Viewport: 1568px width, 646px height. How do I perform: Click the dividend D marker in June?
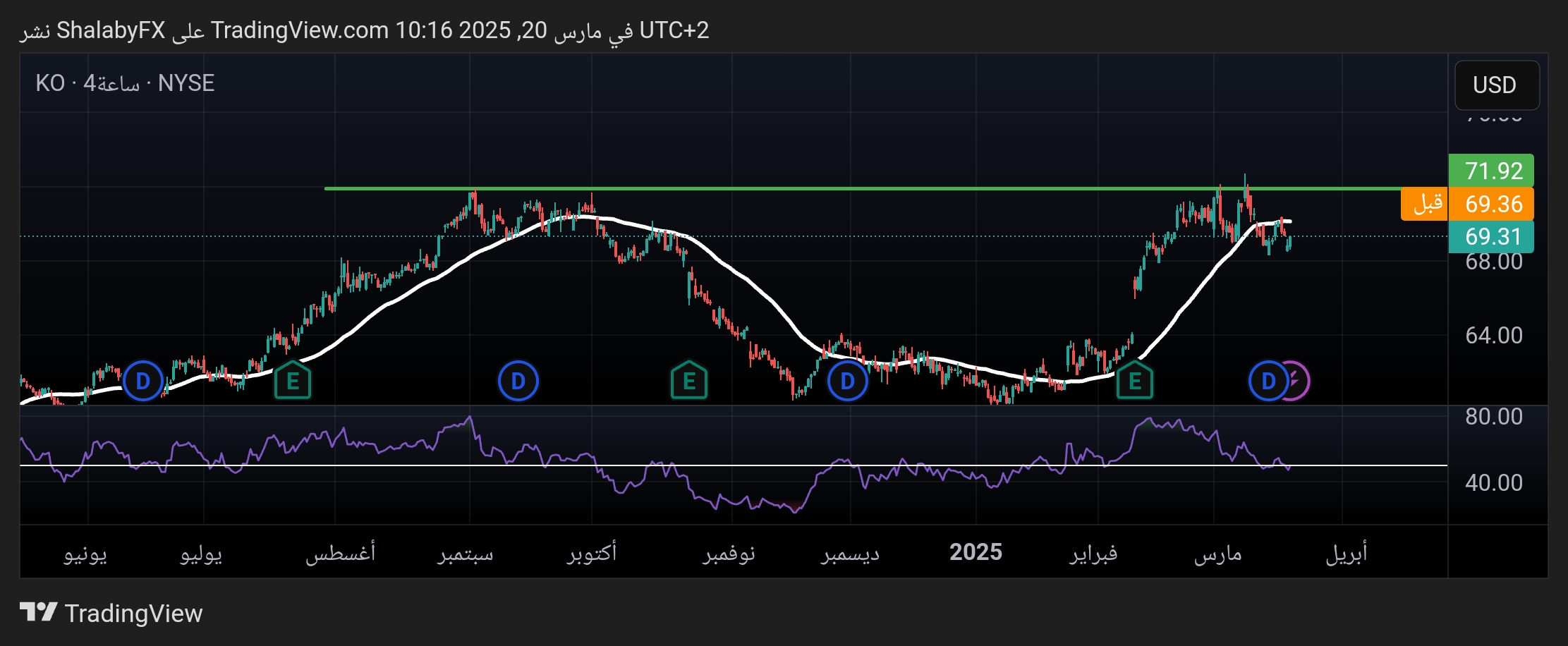[x=142, y=381]
